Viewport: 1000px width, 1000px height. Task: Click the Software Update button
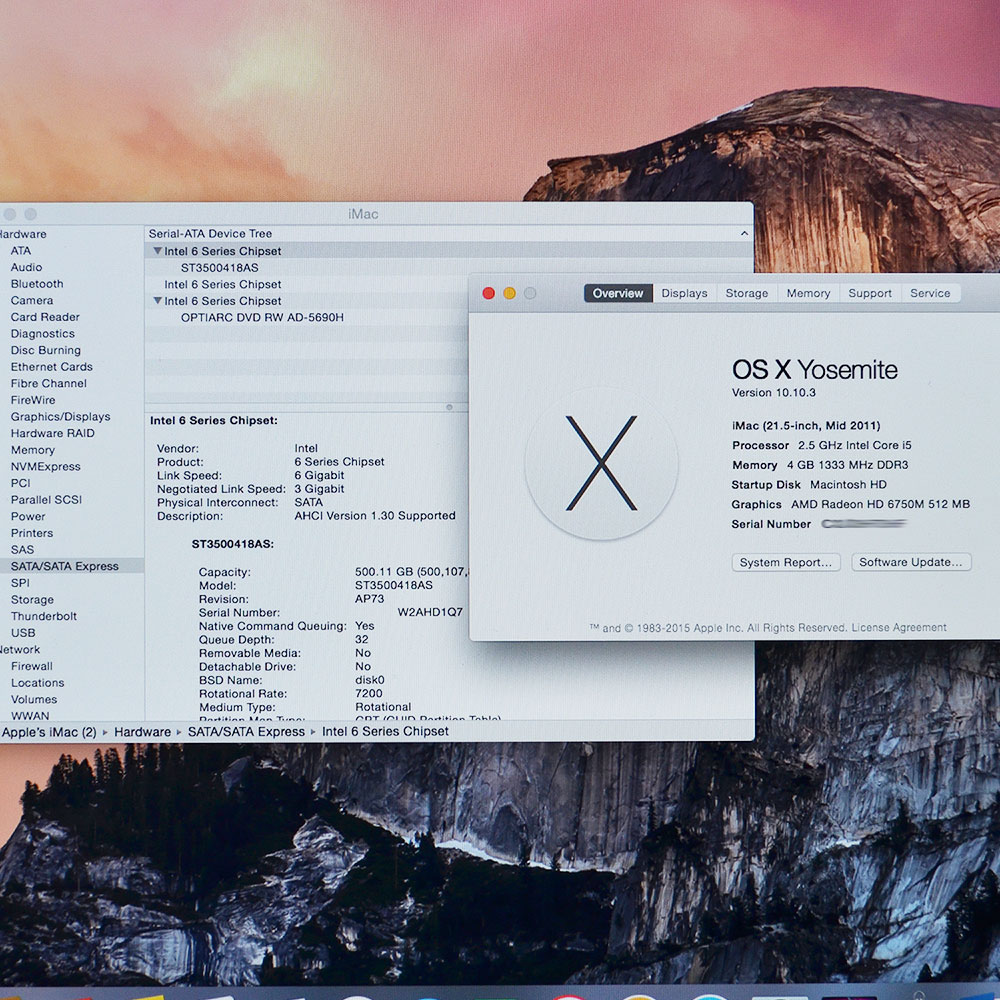[x=911, y=562]
